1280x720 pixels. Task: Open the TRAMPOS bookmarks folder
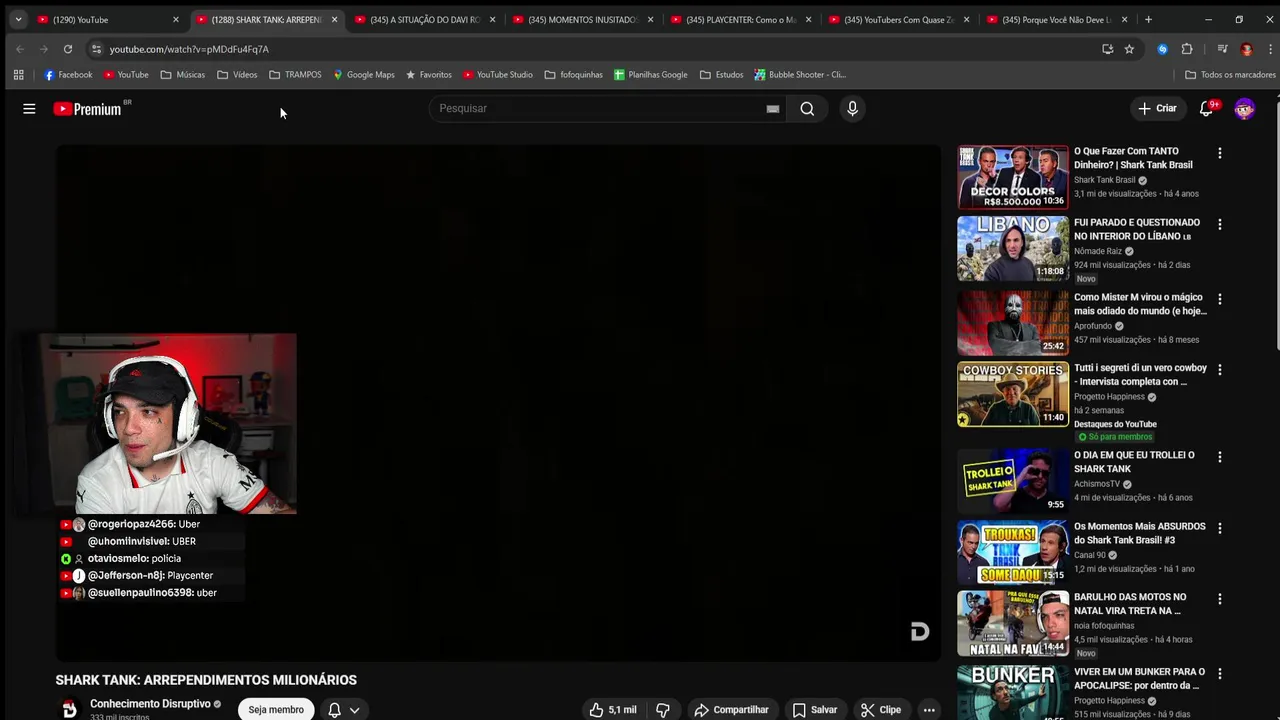click(295, 74)
